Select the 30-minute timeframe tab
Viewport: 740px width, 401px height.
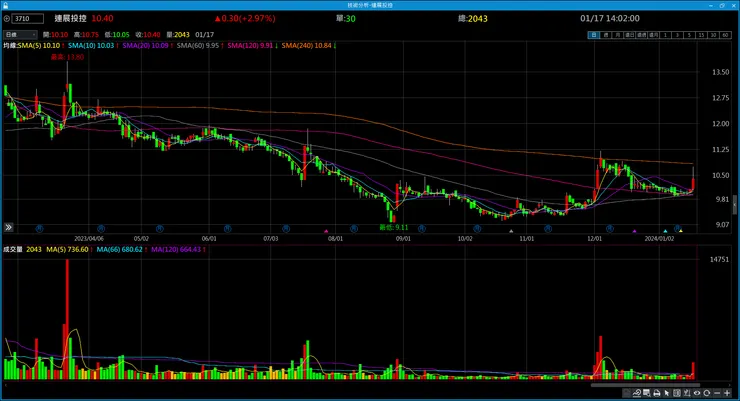click(713, 35)
